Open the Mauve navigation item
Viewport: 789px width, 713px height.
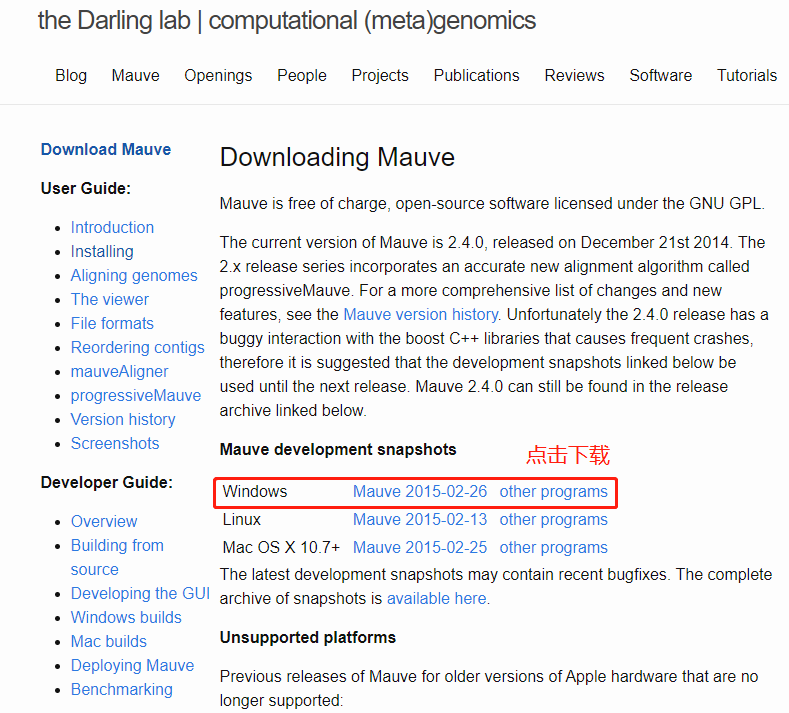[x=135, y=75]
